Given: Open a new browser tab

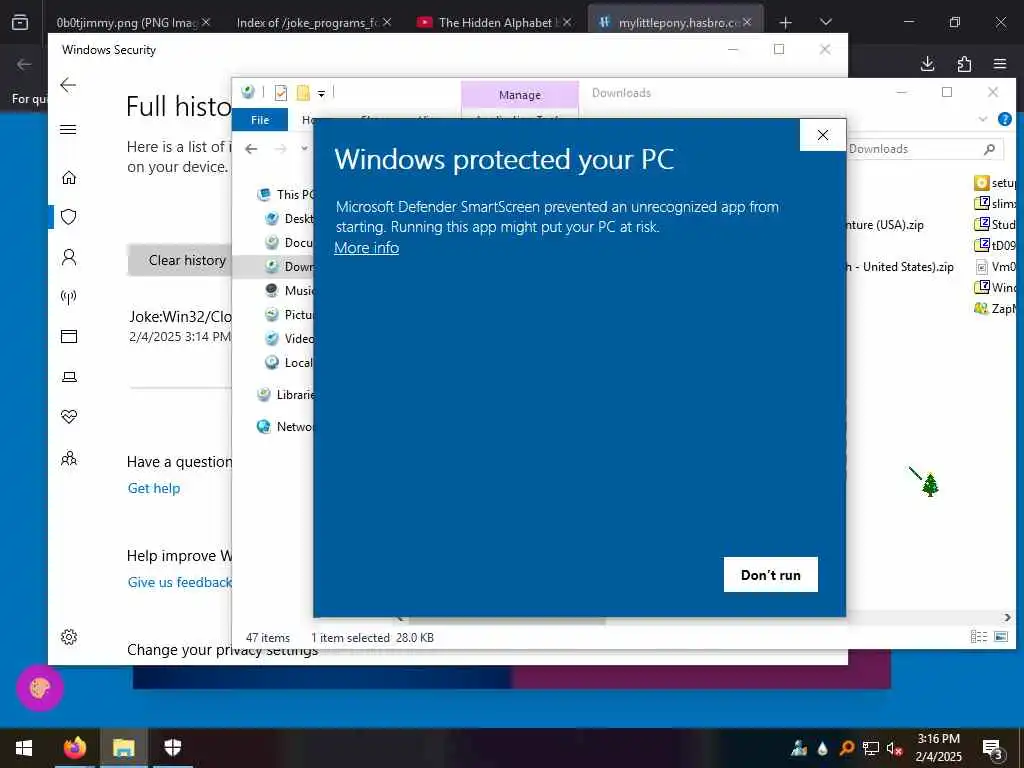Looking at the screenshot, I should coord(786,23).
